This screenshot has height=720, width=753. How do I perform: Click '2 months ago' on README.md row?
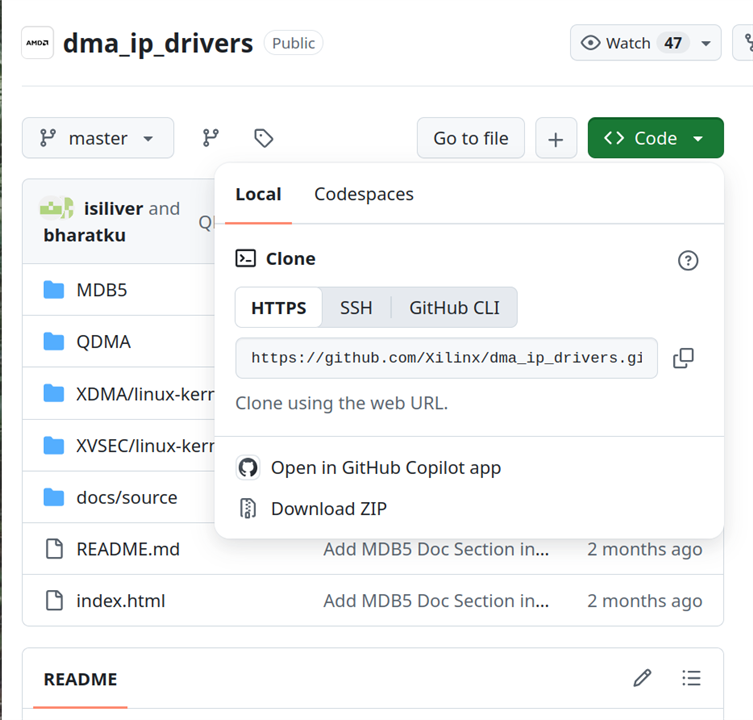[644, 549]
